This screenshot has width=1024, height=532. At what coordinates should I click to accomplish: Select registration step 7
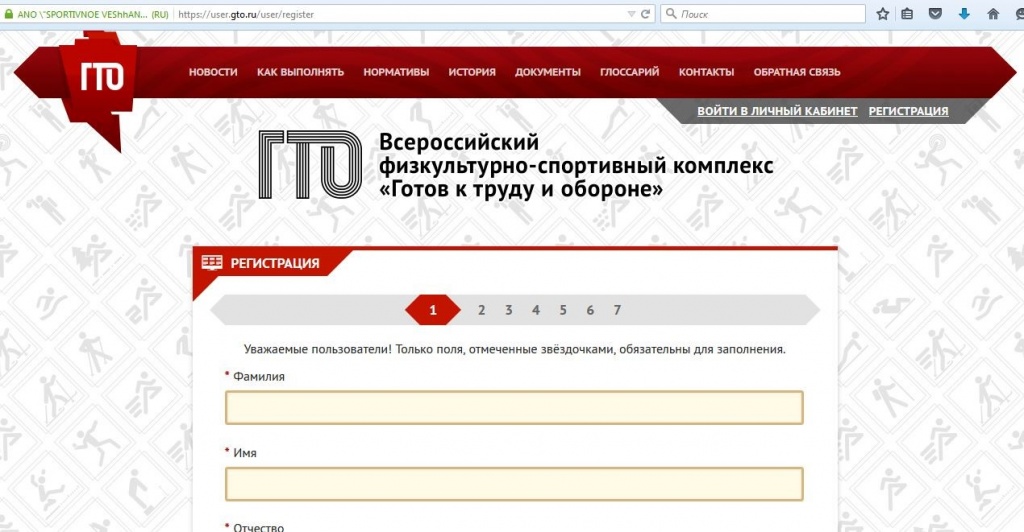point(617,310)
